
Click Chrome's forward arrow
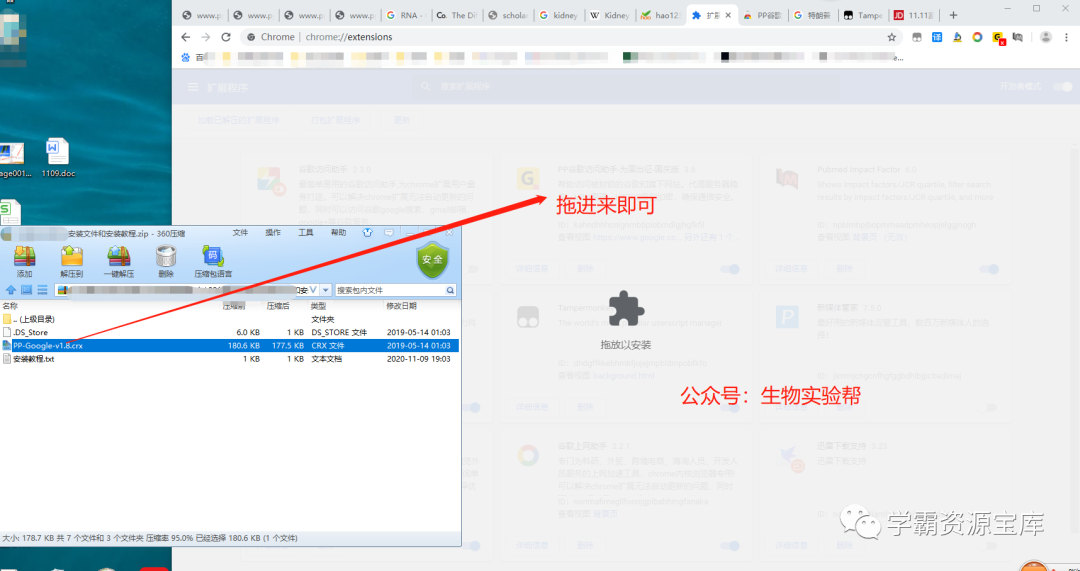[205, 37]
